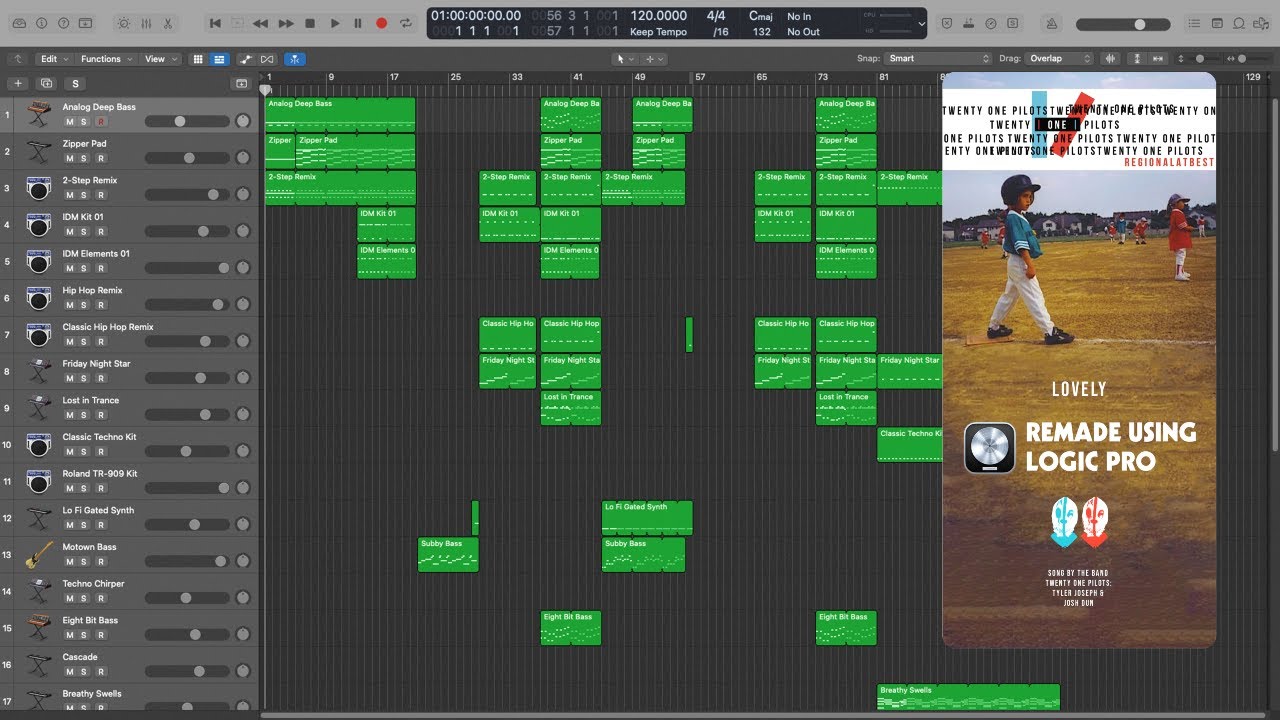Open the Edit menu in tracks area
Viewport: 1280px width, 720px height.
[53, 59]
